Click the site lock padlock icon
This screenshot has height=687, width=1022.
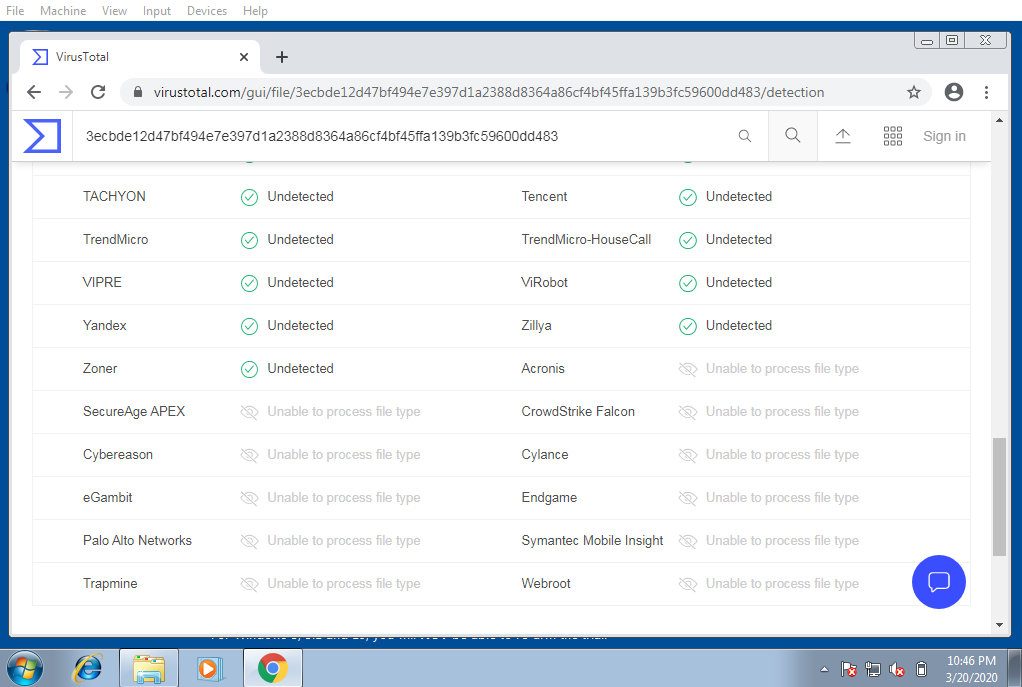click(x=138, y=92)
